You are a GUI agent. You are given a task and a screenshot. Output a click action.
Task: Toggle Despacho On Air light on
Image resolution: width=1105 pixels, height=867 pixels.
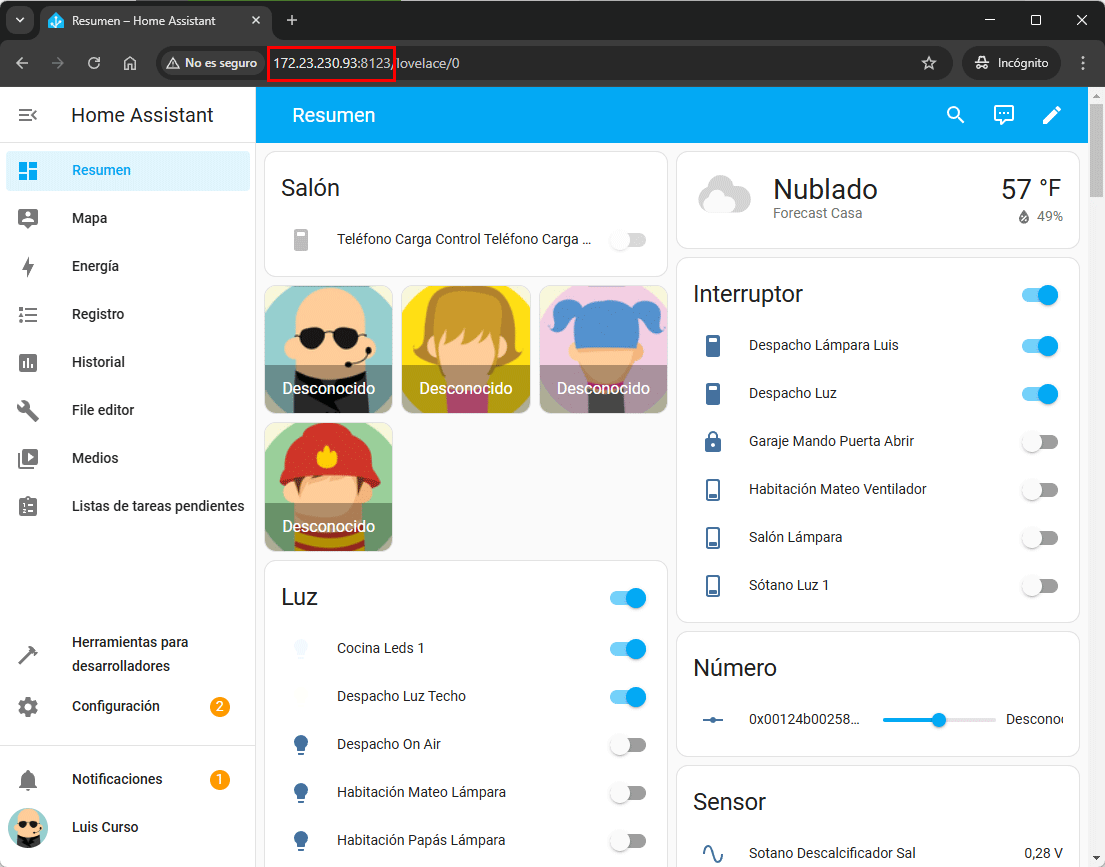point(628,745)
